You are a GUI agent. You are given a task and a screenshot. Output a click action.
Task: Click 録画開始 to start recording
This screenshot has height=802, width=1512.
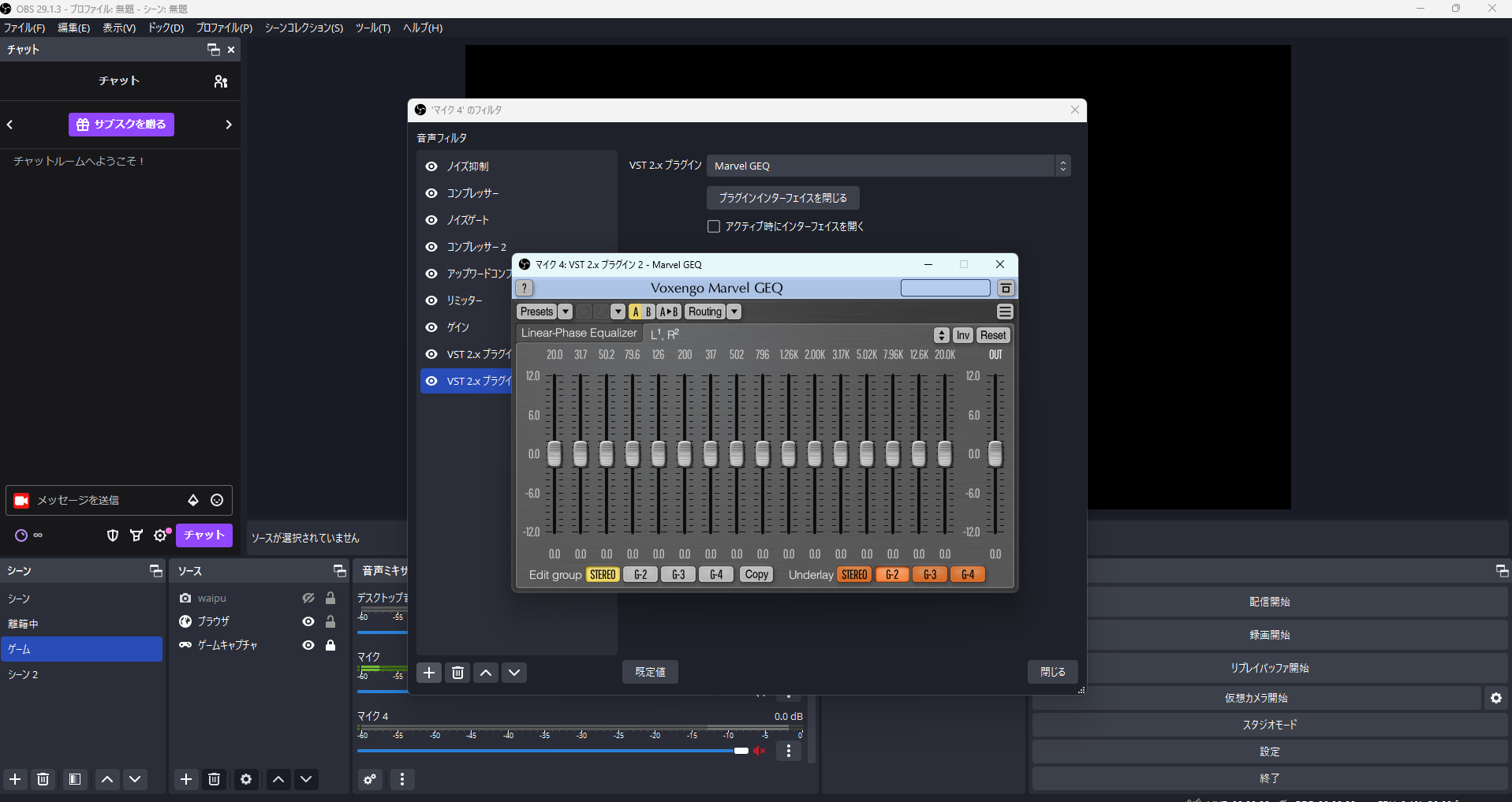click(x=1270, y=635)
